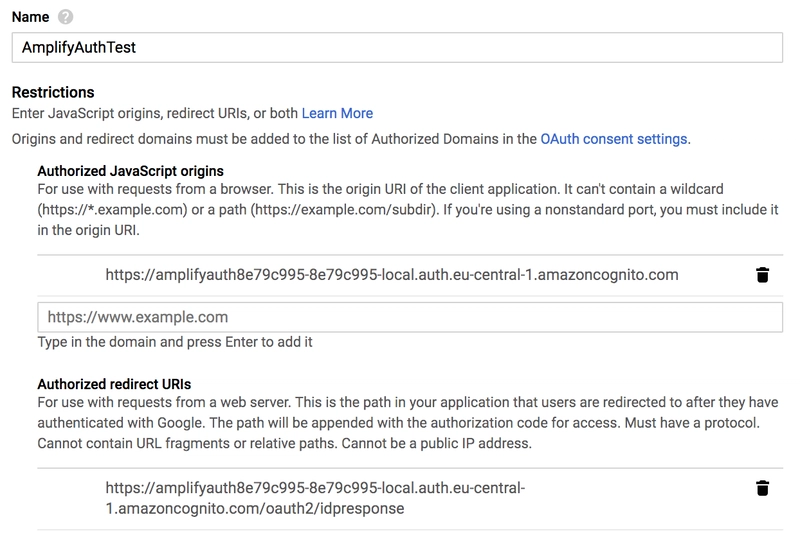Screen dimensions: 800x533
Task: Click the https://www.example.com origin input box
Action: click(410, 317)
